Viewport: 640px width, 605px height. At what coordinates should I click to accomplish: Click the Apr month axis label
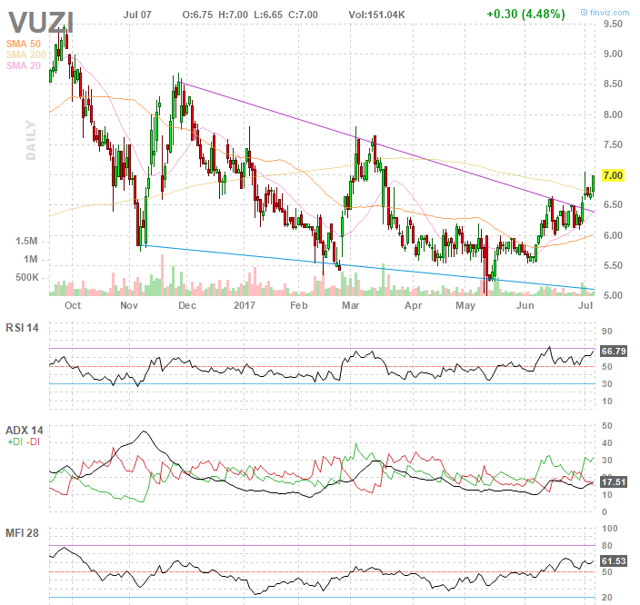[x=413, y=305]
